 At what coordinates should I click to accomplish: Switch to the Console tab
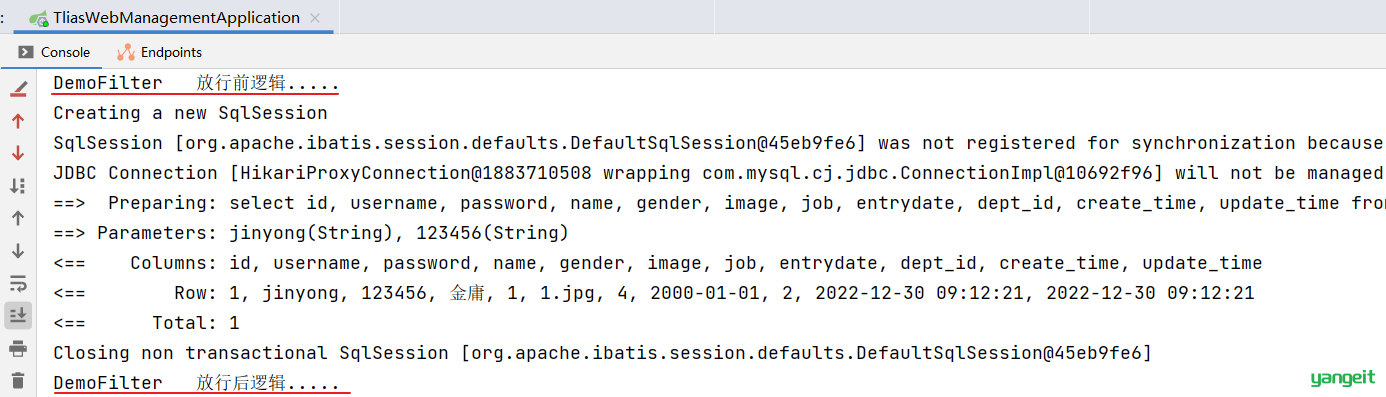tap(54, 52)
